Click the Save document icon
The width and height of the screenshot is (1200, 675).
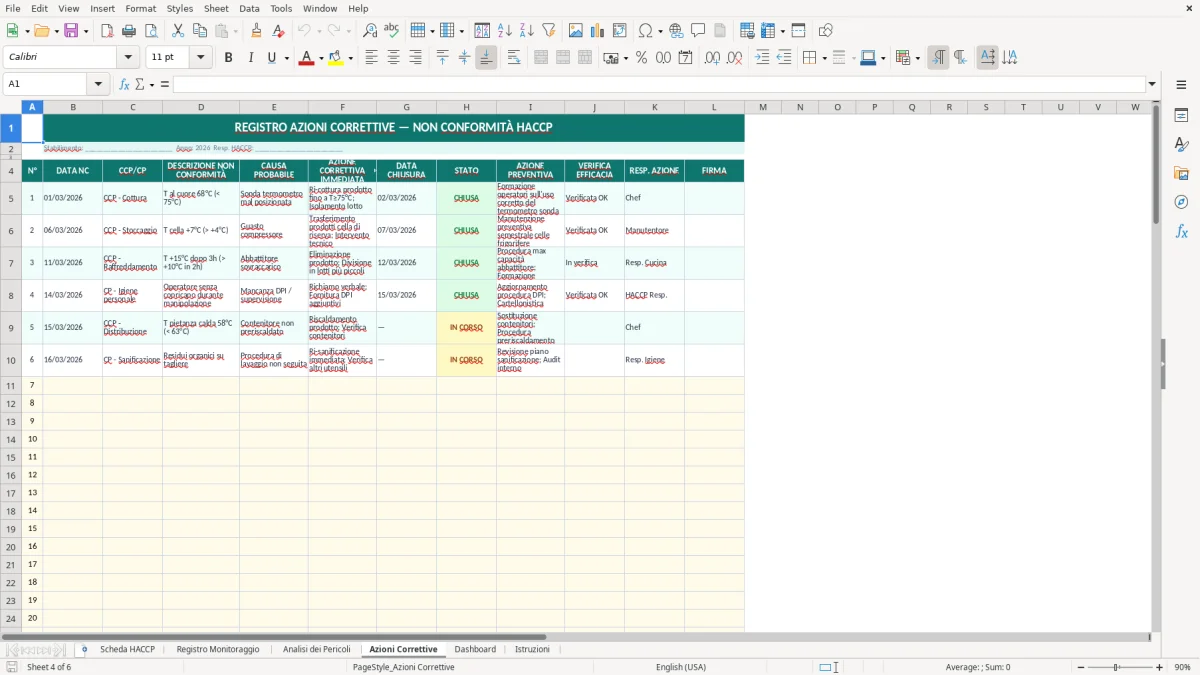pos(71,31)
